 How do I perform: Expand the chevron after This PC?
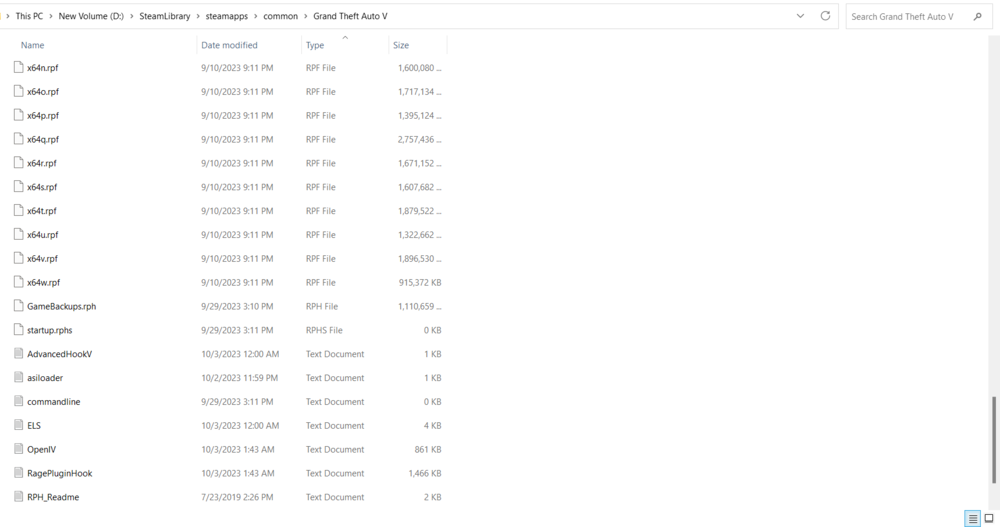(51, 16)
